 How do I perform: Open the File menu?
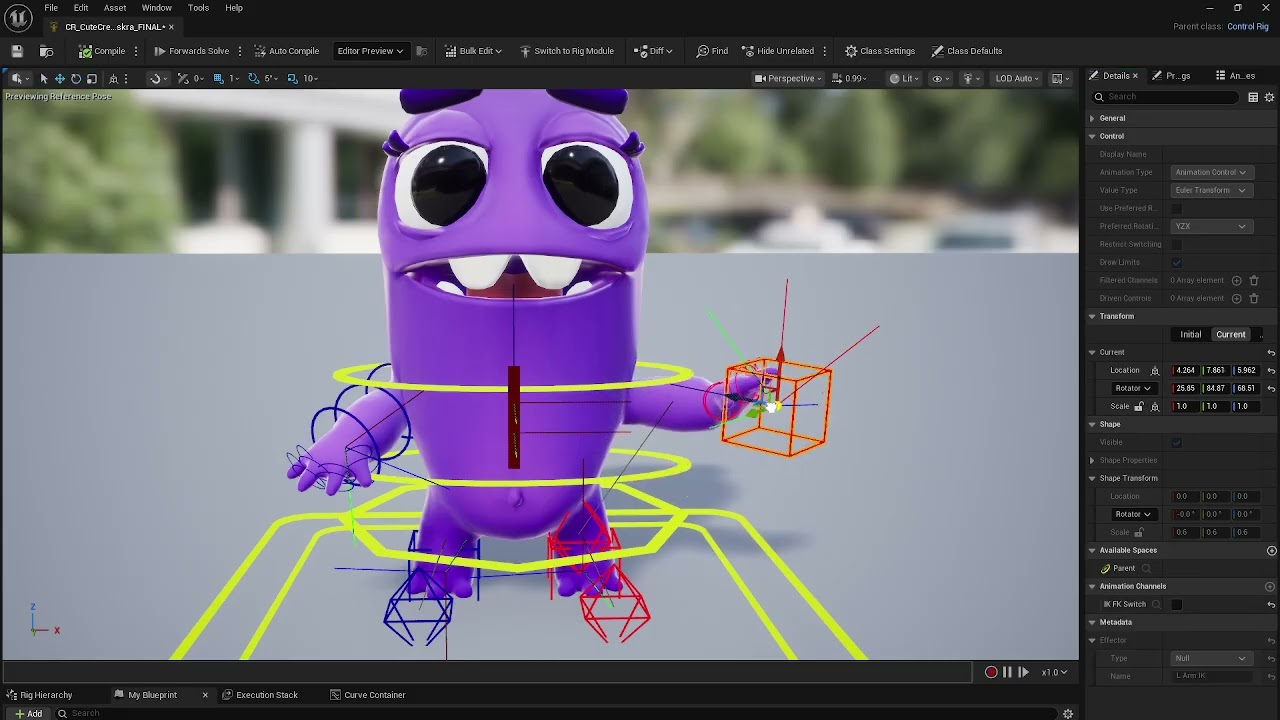[x=51, y=8]
